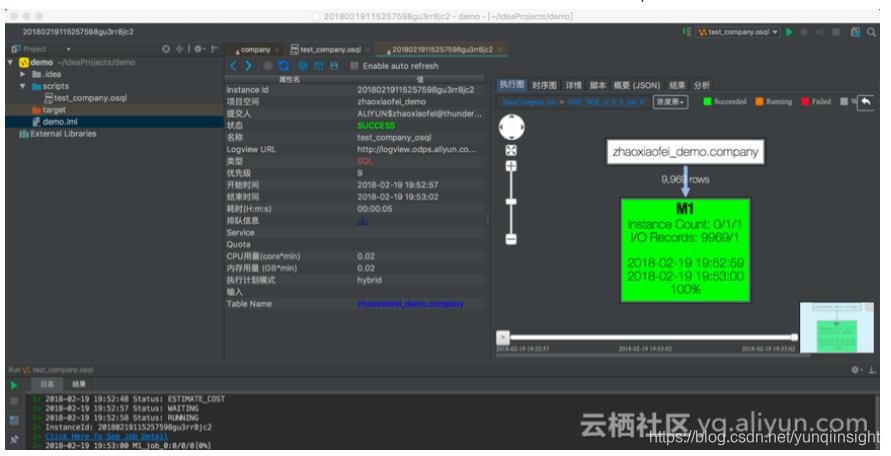Switch to the 结果 tab in Run panel
This screenshot has width=891, height=456.
pos(78,384)
